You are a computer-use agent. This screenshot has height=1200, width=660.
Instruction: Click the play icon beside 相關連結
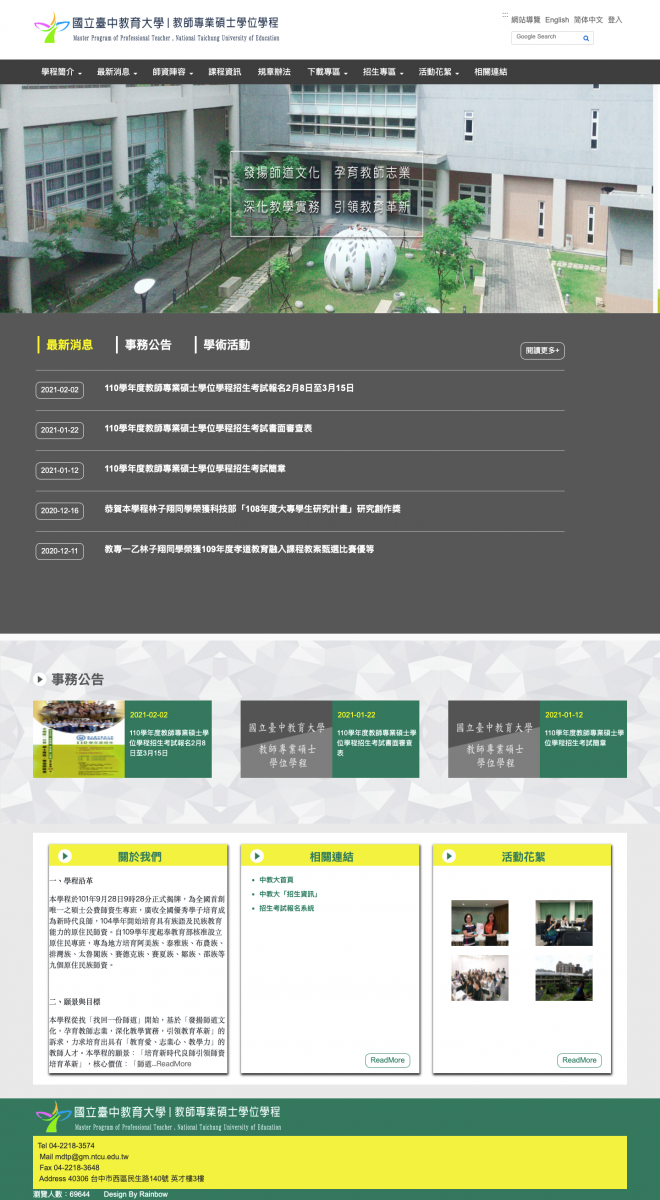[257, 856]
